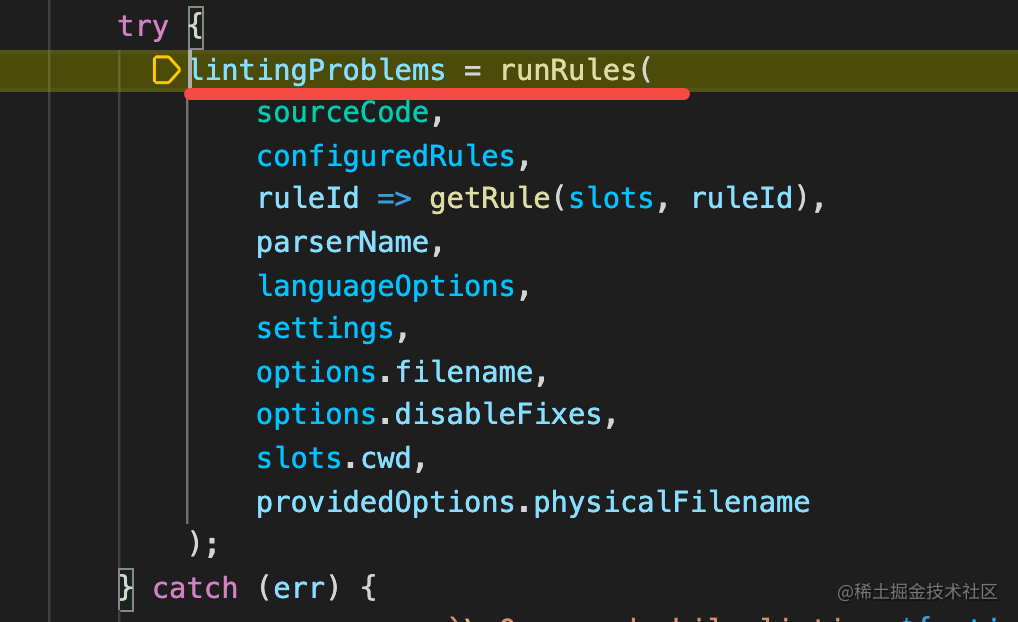1018x622 pixels.
Task: Click the 'settings' argument
Action: coord(325,329)
